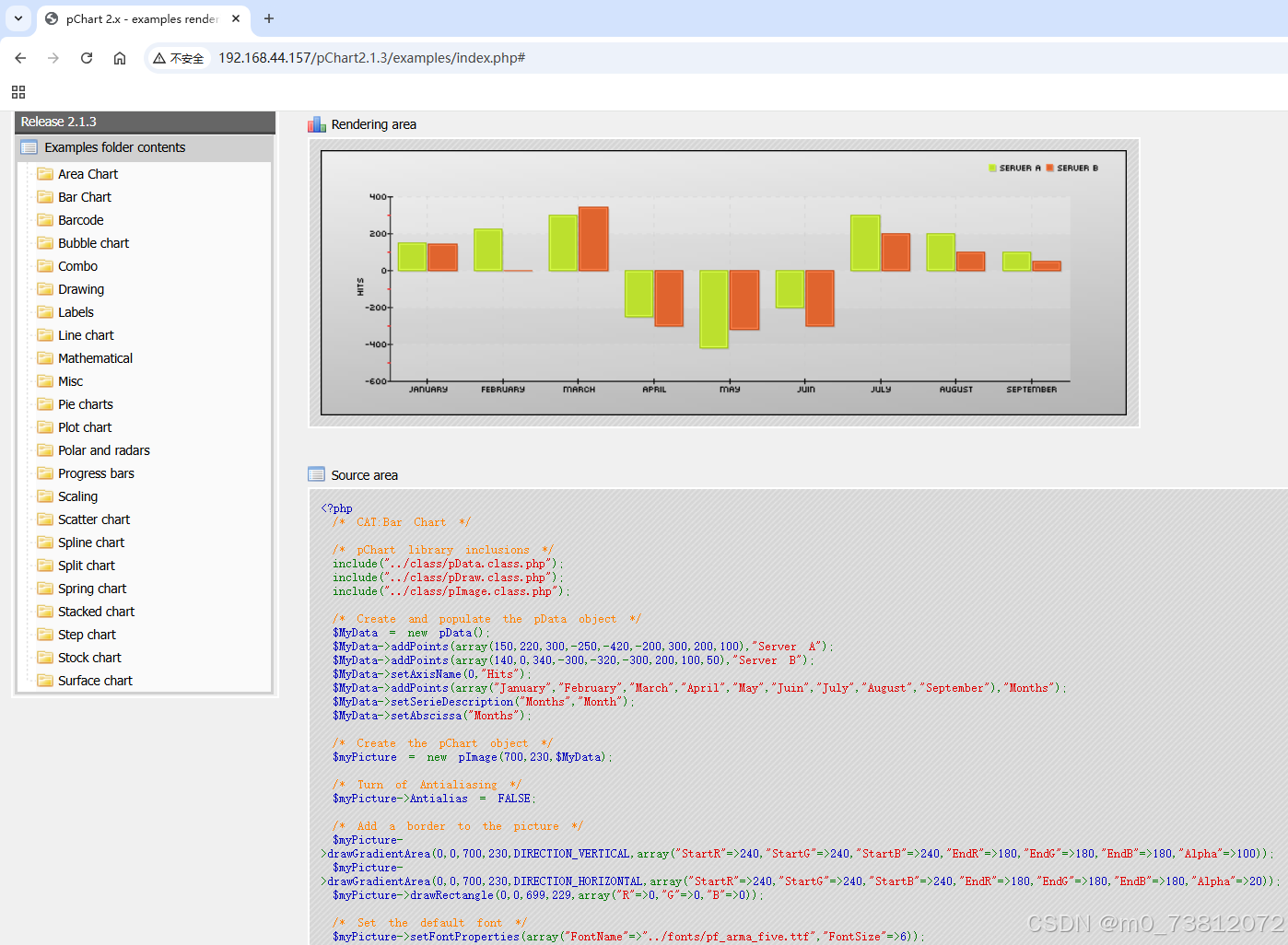The height and width of the screenshot is (945, 1288).
Task: Click the Rendering area heading text
Action: [x=374, y=124]
